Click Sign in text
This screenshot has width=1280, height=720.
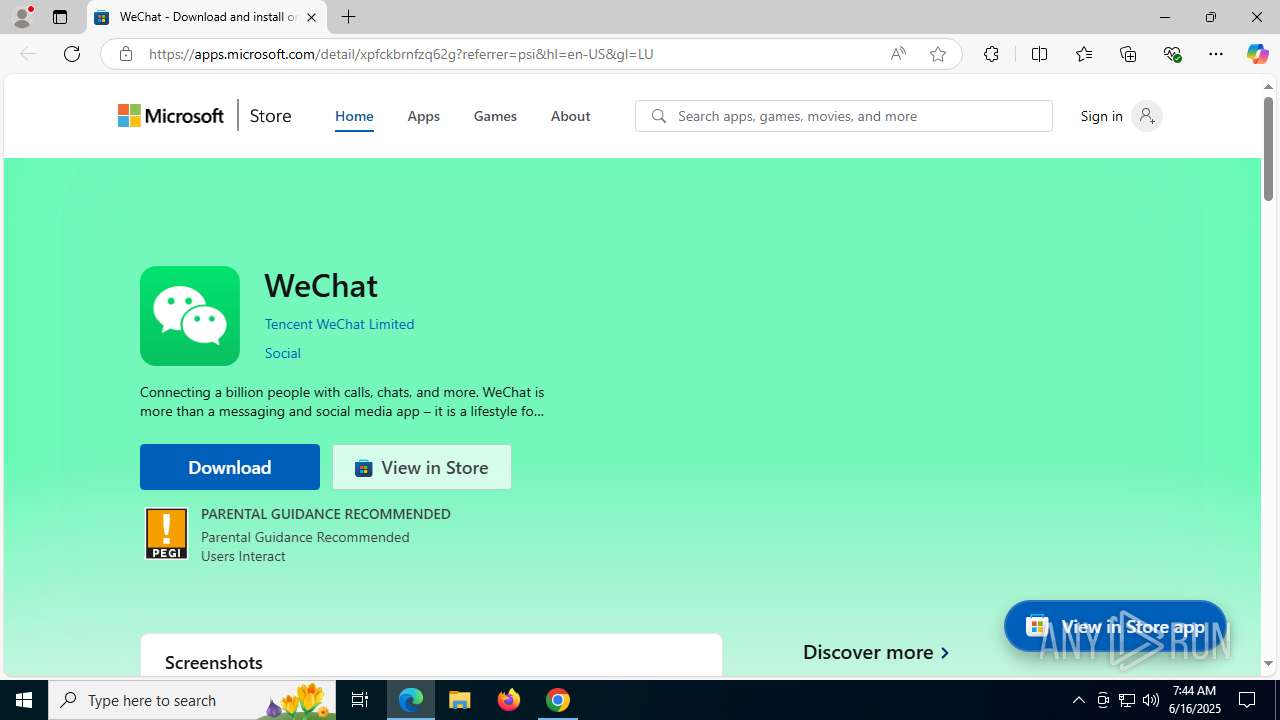(1101, 116)
